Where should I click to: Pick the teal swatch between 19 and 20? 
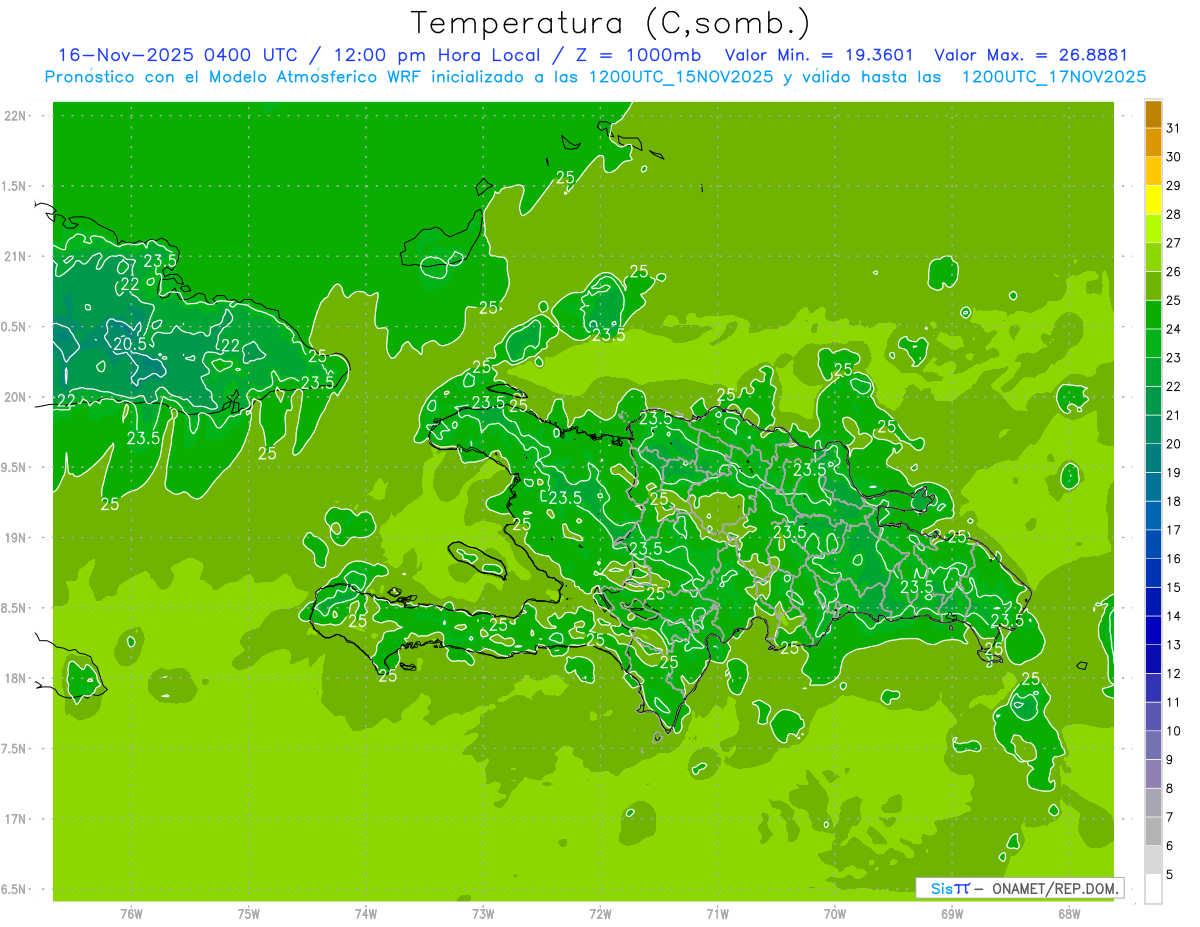click(x=1153, y=459)
